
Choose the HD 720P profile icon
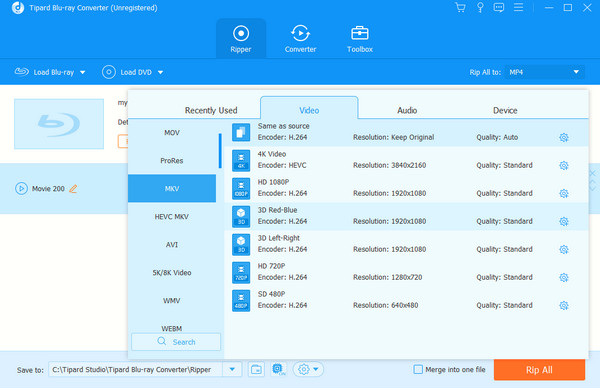click(241, 272)
